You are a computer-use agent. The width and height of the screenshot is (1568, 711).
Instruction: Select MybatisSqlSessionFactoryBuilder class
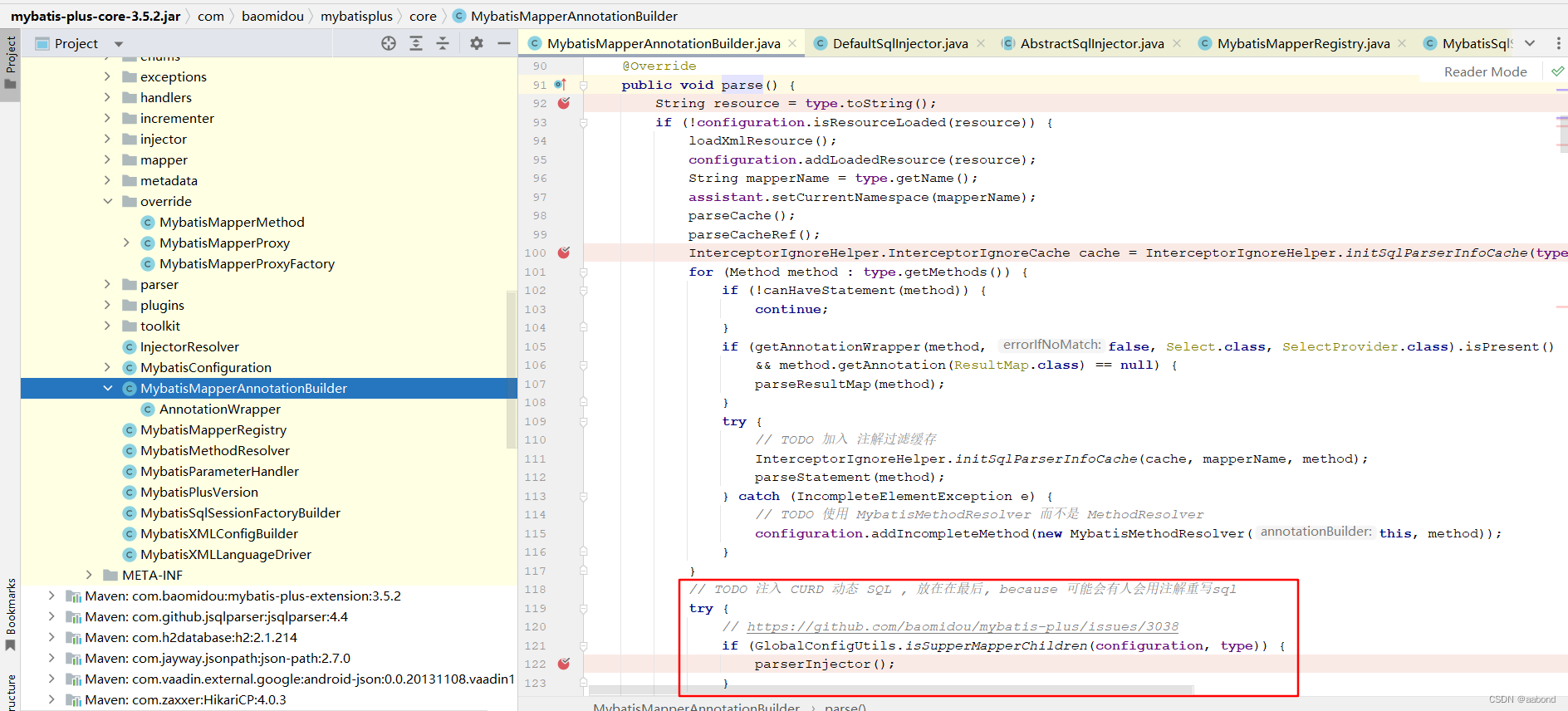(x=240, y=512)
